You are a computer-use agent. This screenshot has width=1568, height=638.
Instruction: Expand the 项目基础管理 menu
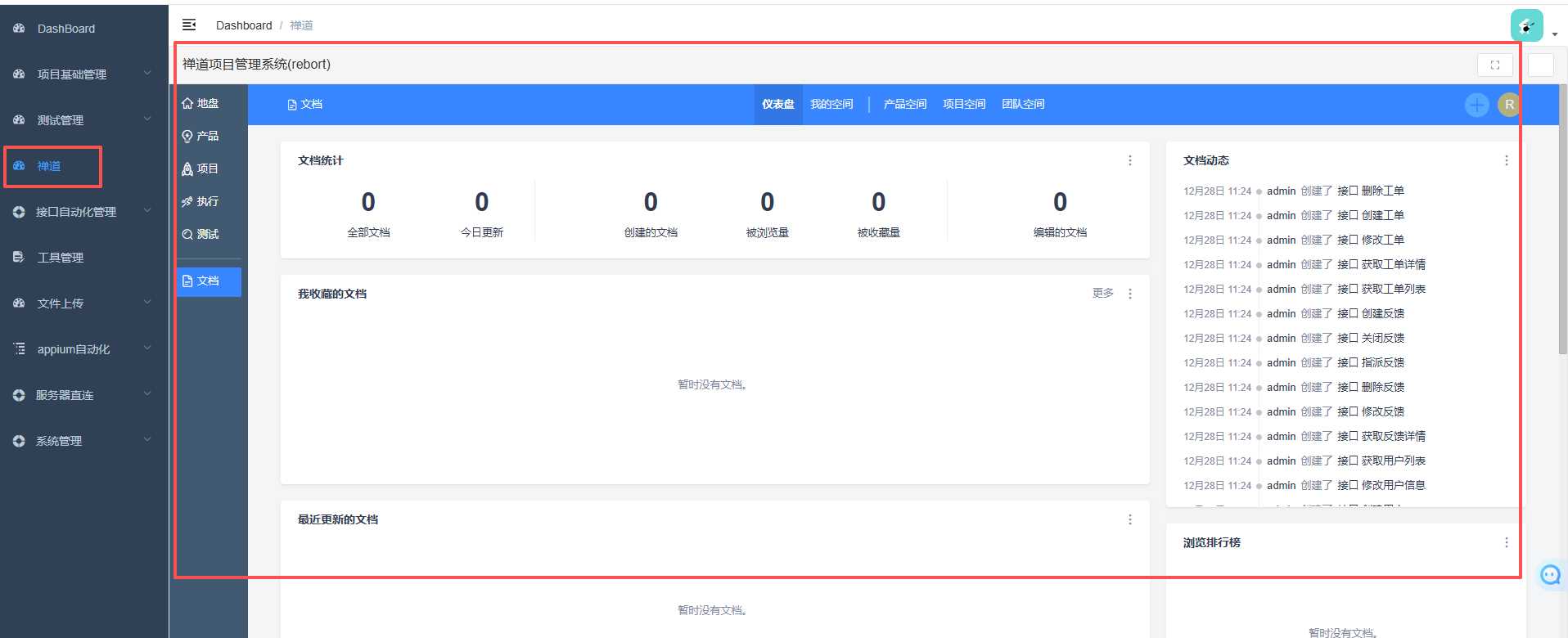[84, 74]
